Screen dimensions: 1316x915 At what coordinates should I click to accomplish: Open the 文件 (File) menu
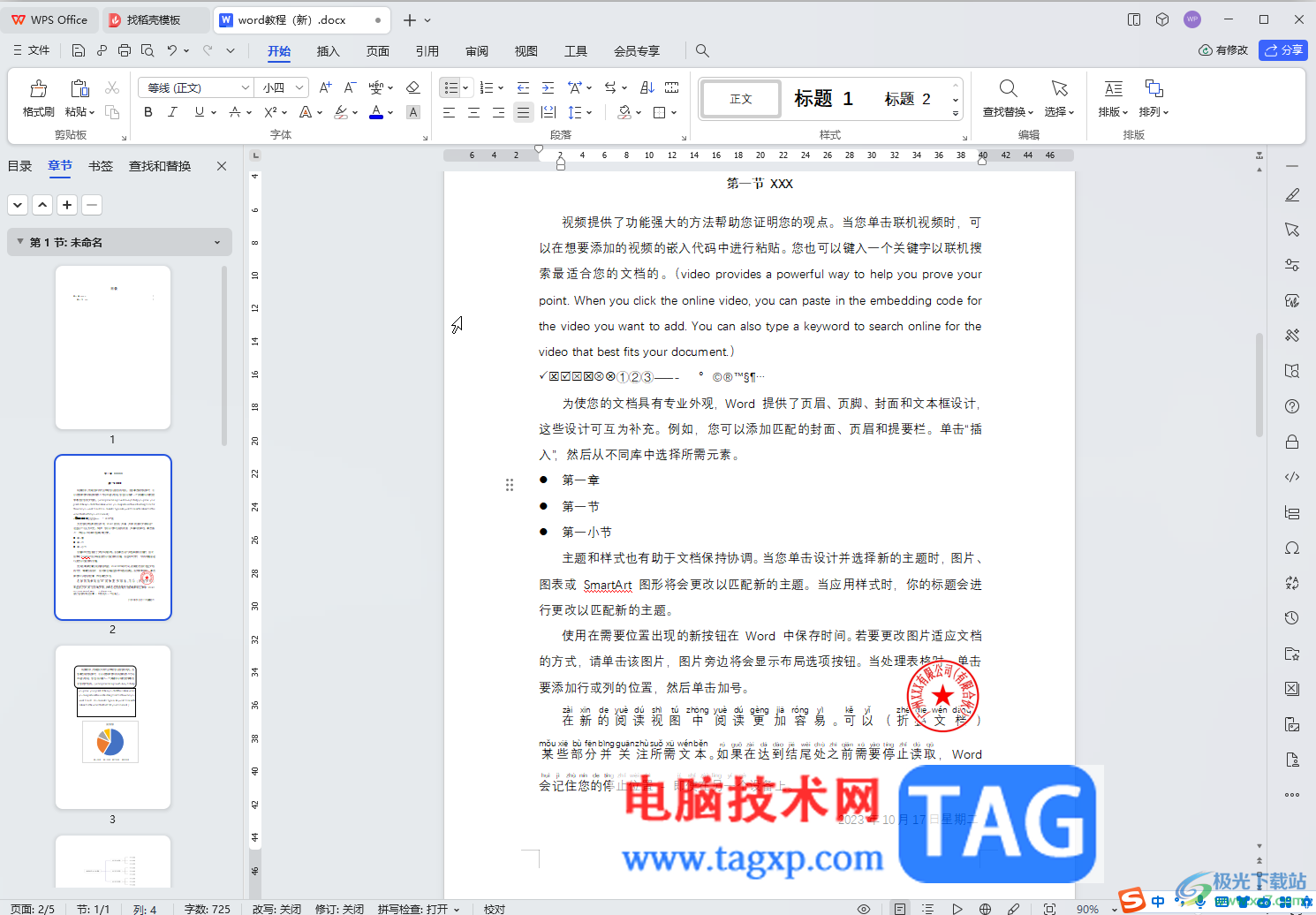(31, 50)
